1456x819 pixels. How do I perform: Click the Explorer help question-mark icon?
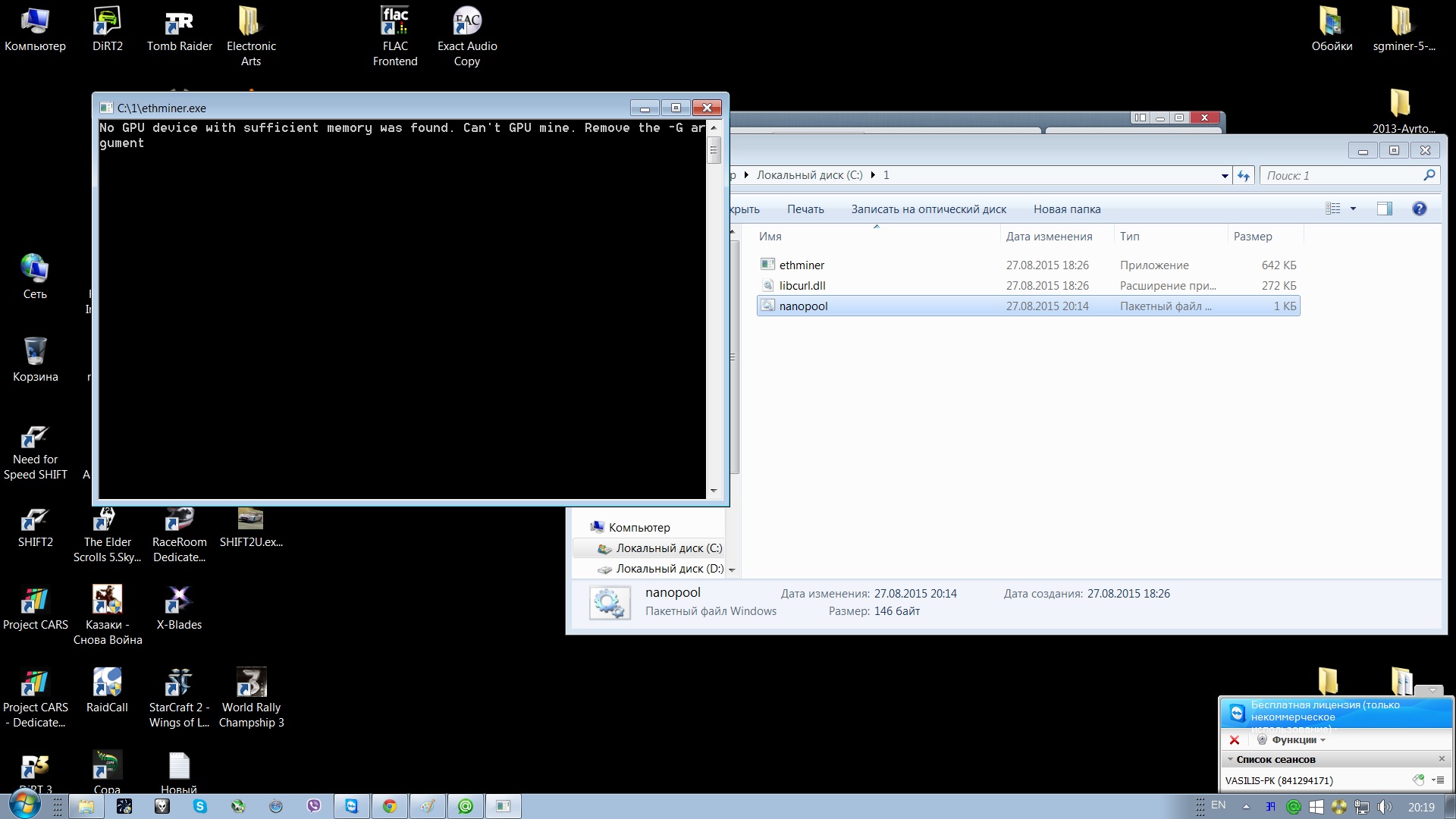(1420, 209)
